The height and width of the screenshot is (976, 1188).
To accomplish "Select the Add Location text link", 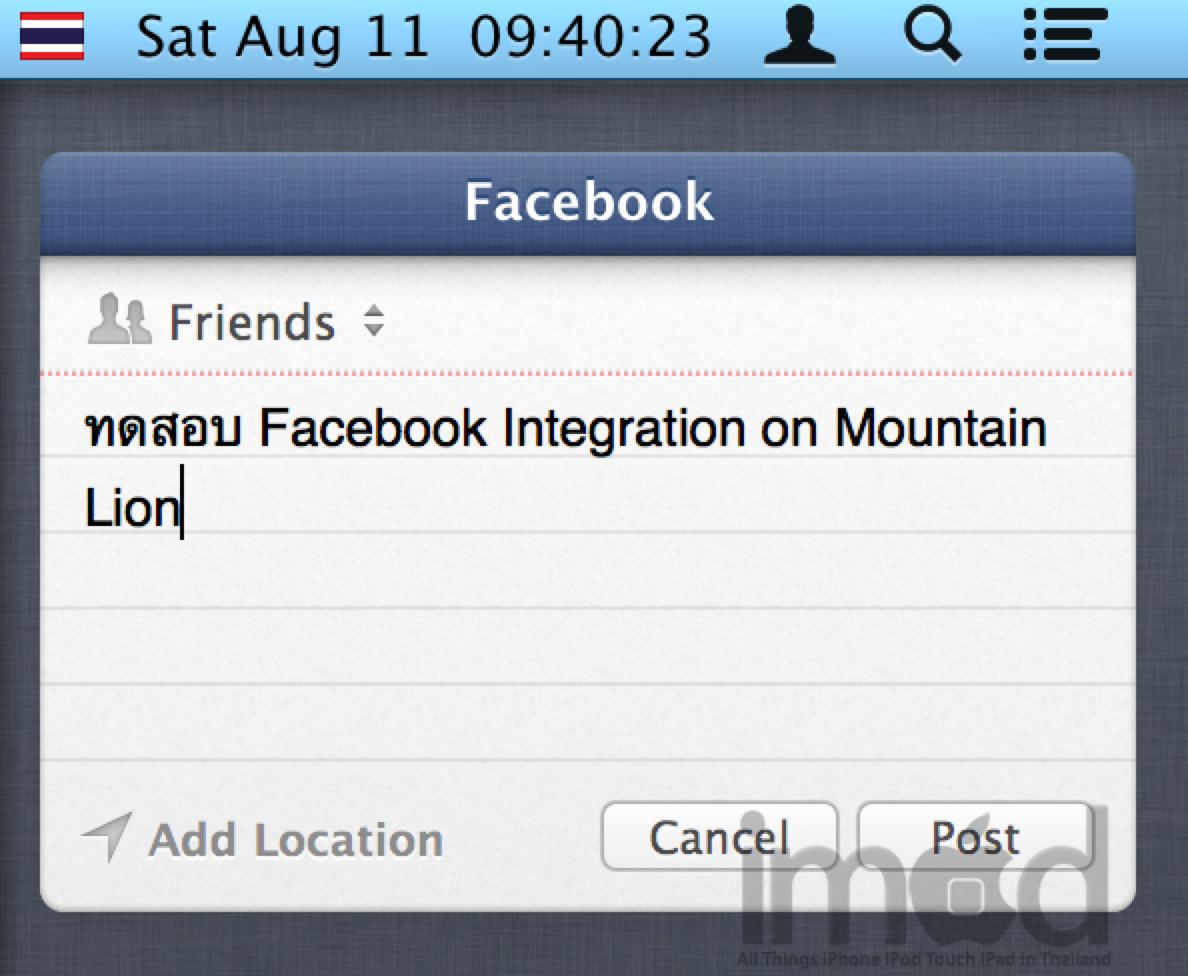I will coord(296,840).
